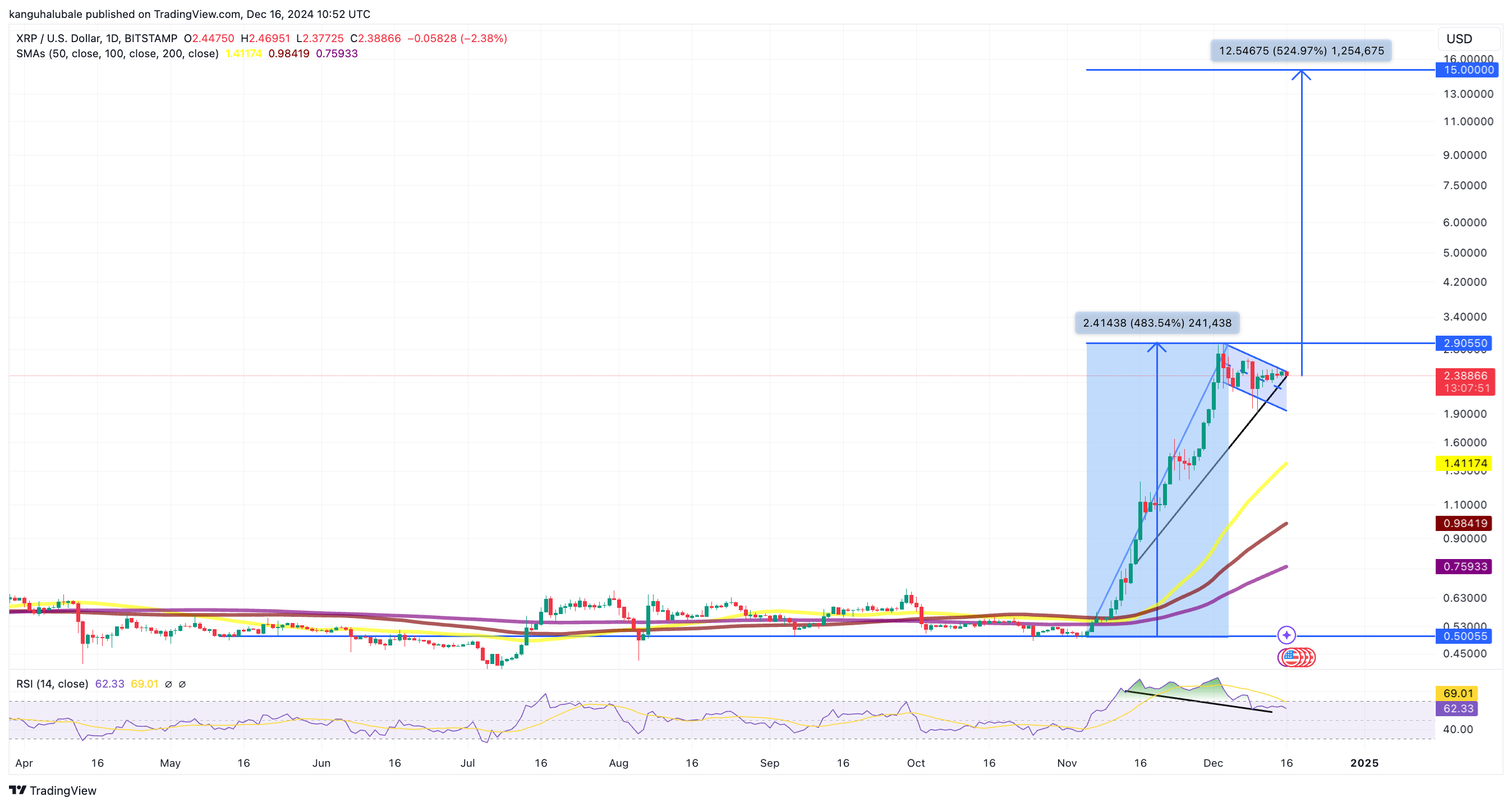Click the blue 2.90550 resistance price label
Screen dimensions: 1512x806
[1464, 343]
